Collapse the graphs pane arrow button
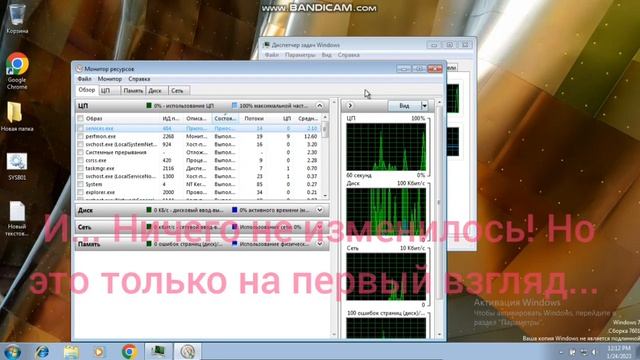640x360 pixels. click(350, 106)
